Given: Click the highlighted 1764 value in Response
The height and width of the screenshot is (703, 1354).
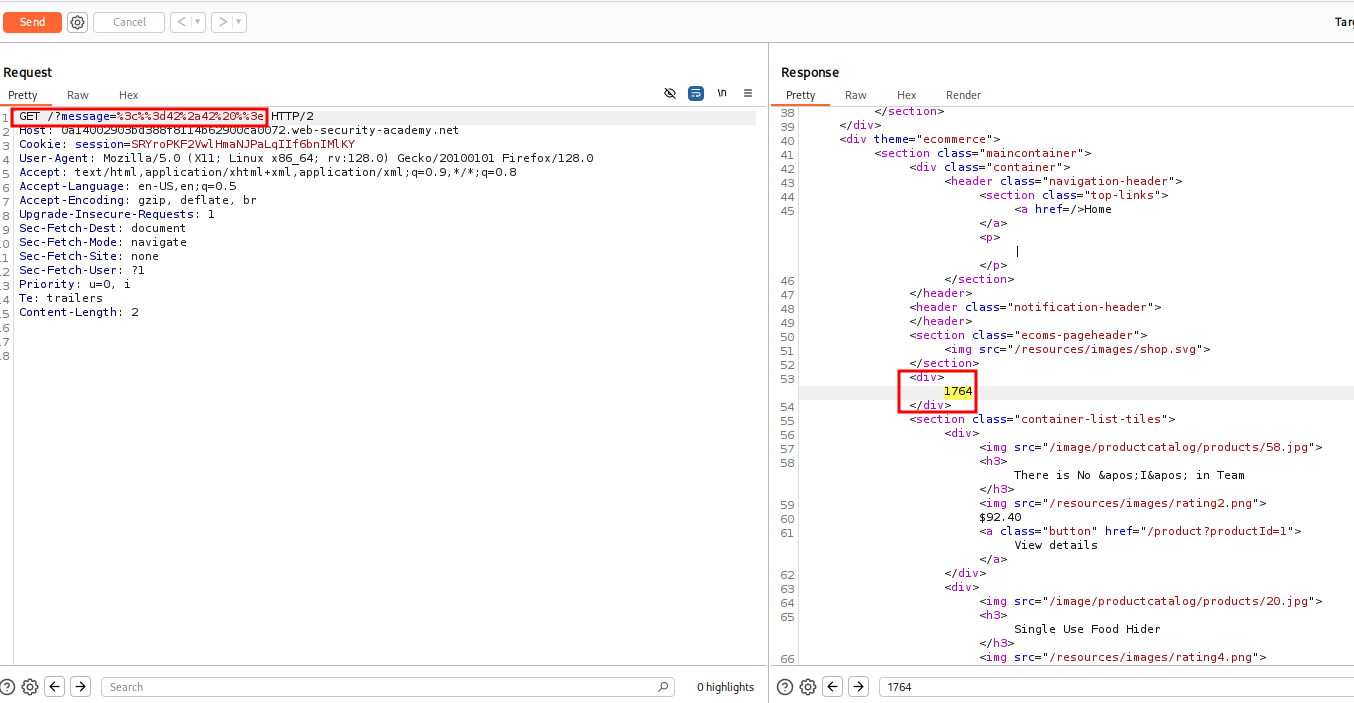Looking at the screenshot, I should 958,391.
